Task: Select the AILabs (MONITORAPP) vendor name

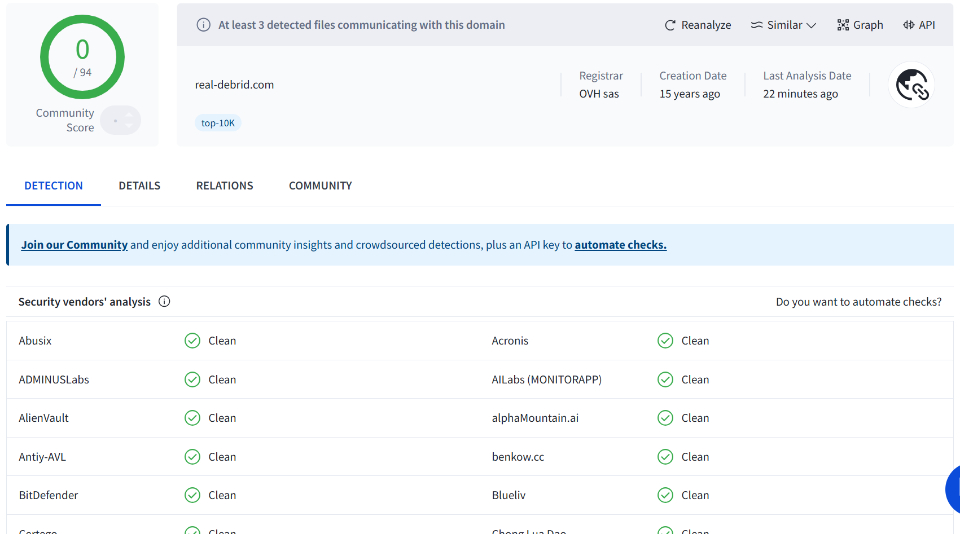Action: click(x=546, y=380)
